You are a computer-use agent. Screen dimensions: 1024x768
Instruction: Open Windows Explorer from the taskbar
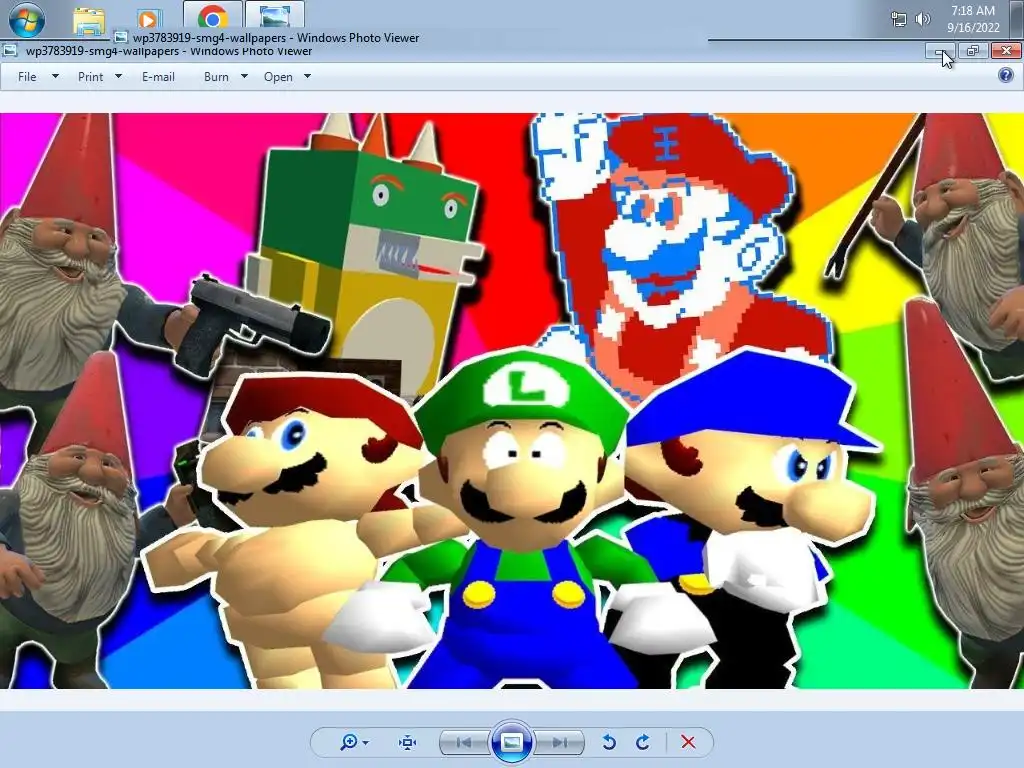tap(89, 20)
